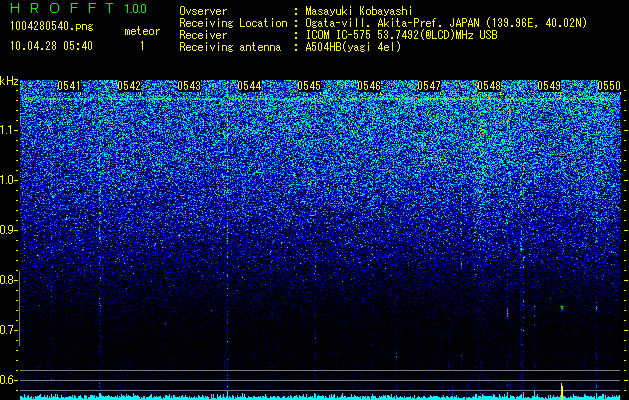Click the 0543 time marker
Screen dimensions: 629x400
coord(189,86)
